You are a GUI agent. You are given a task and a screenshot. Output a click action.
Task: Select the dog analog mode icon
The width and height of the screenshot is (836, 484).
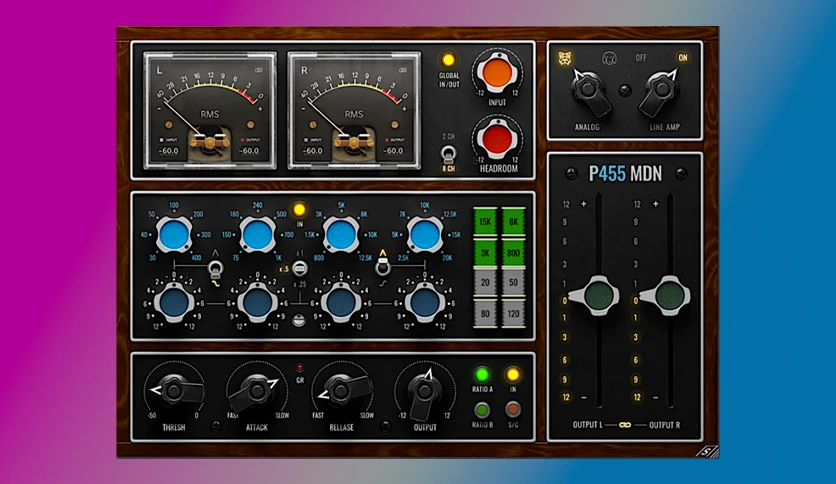point(609,58)
